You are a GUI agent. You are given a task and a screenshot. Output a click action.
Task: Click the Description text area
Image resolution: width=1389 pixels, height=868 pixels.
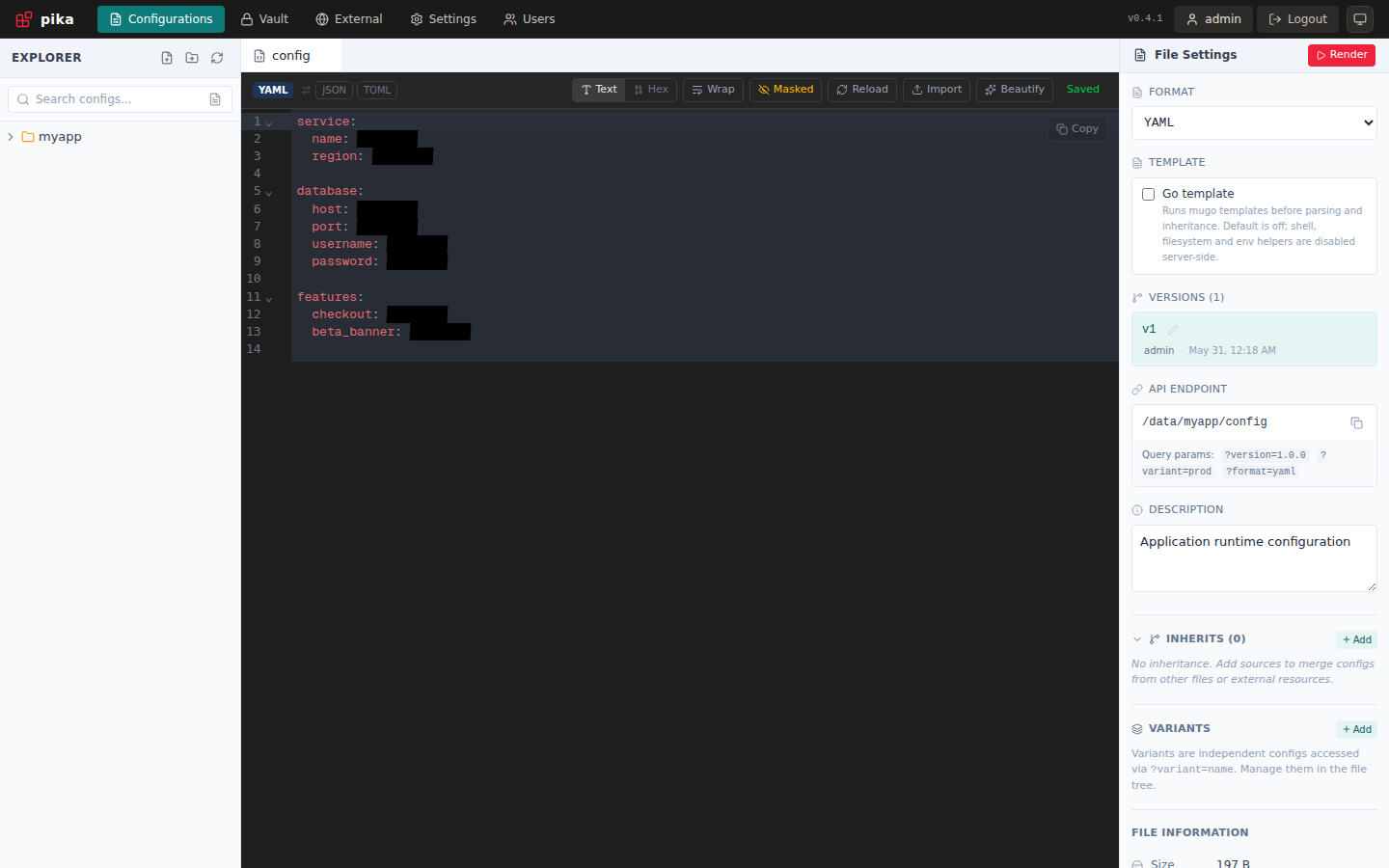[x=1254, y=558]
